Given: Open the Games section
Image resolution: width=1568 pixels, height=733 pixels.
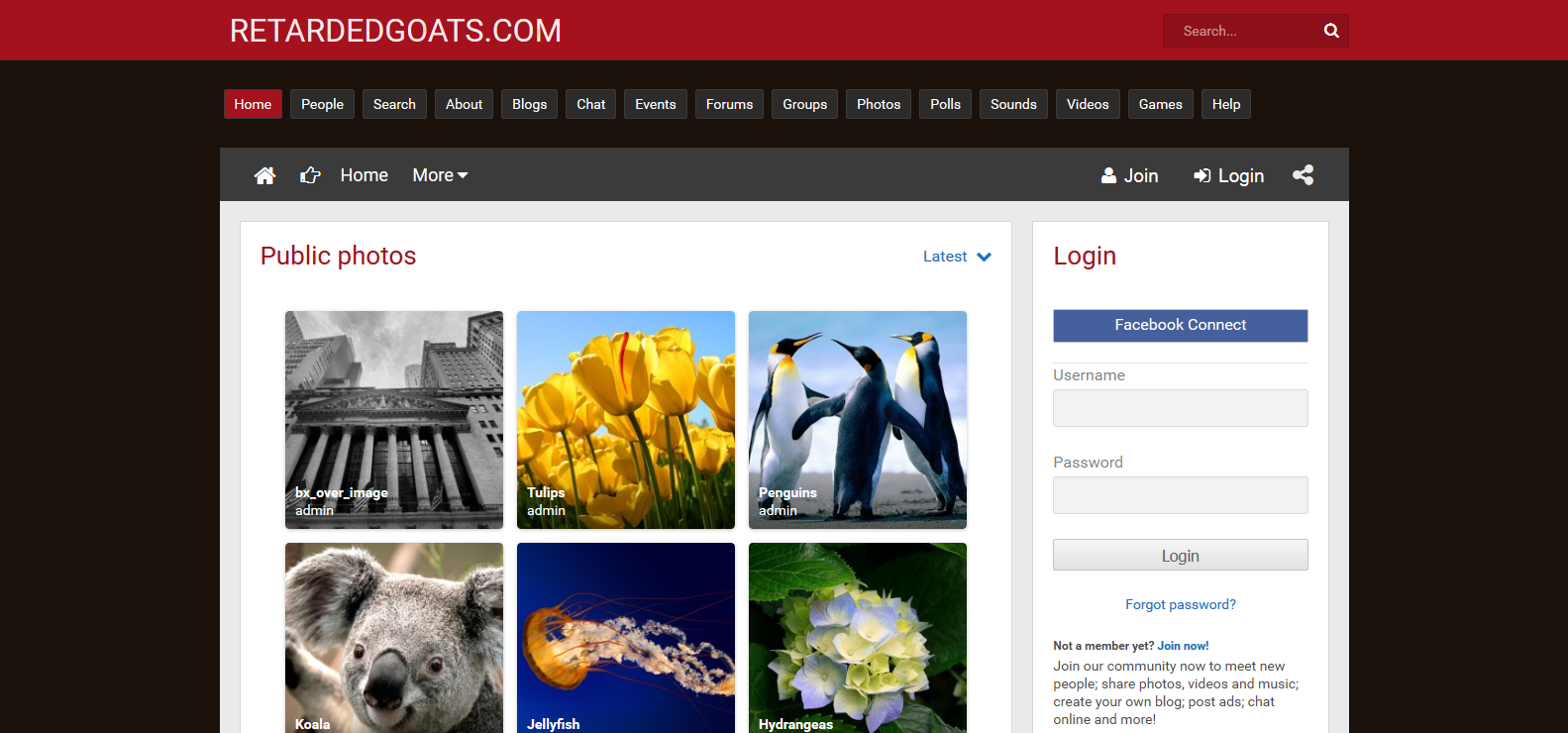Looking at the screenshot, I should pyautogui.click(x=1160, y=104).
